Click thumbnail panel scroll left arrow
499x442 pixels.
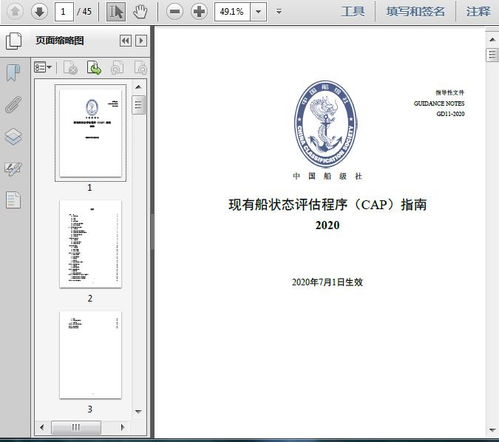coord(42,427)
